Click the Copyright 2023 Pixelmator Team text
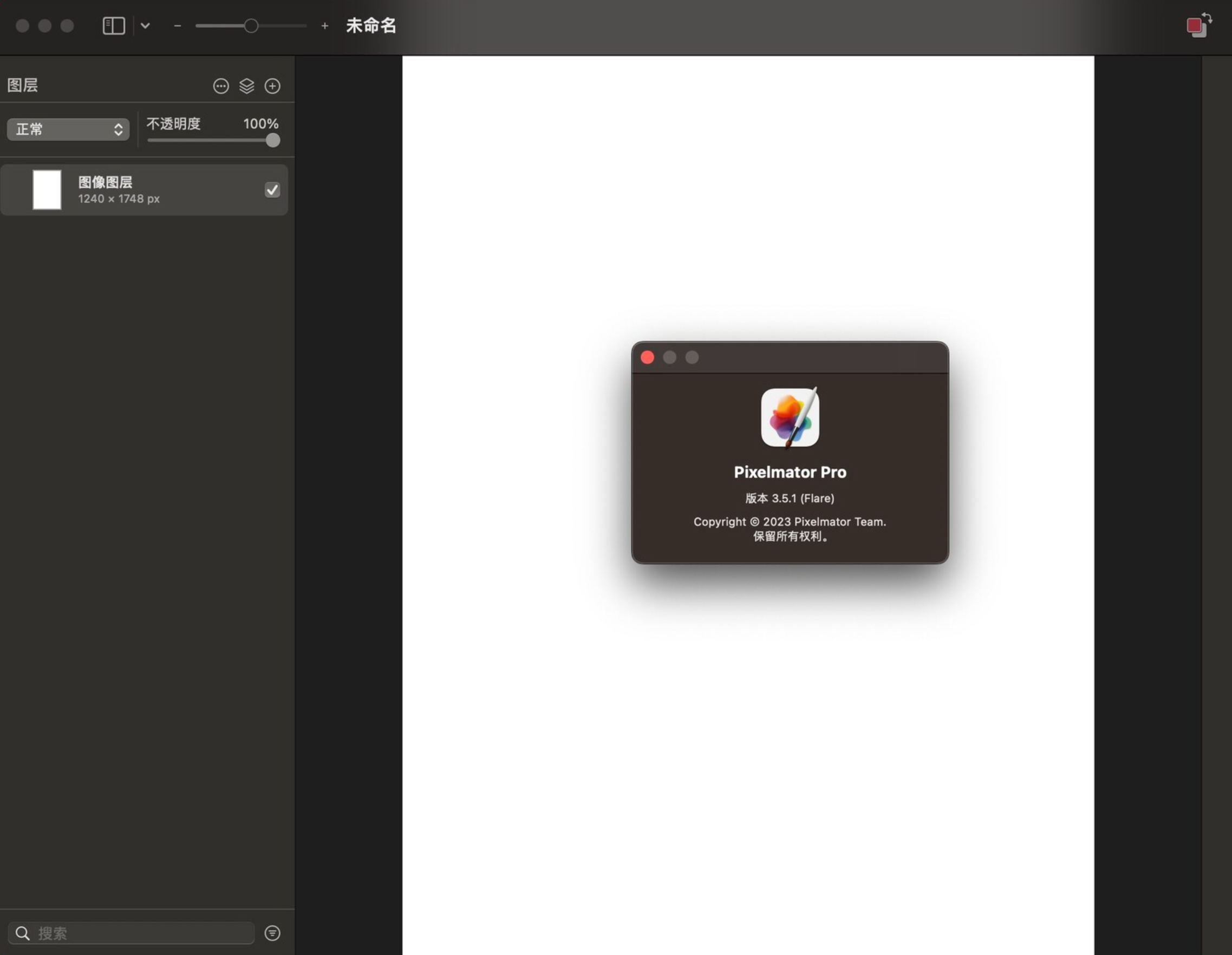 pos(790,522)
